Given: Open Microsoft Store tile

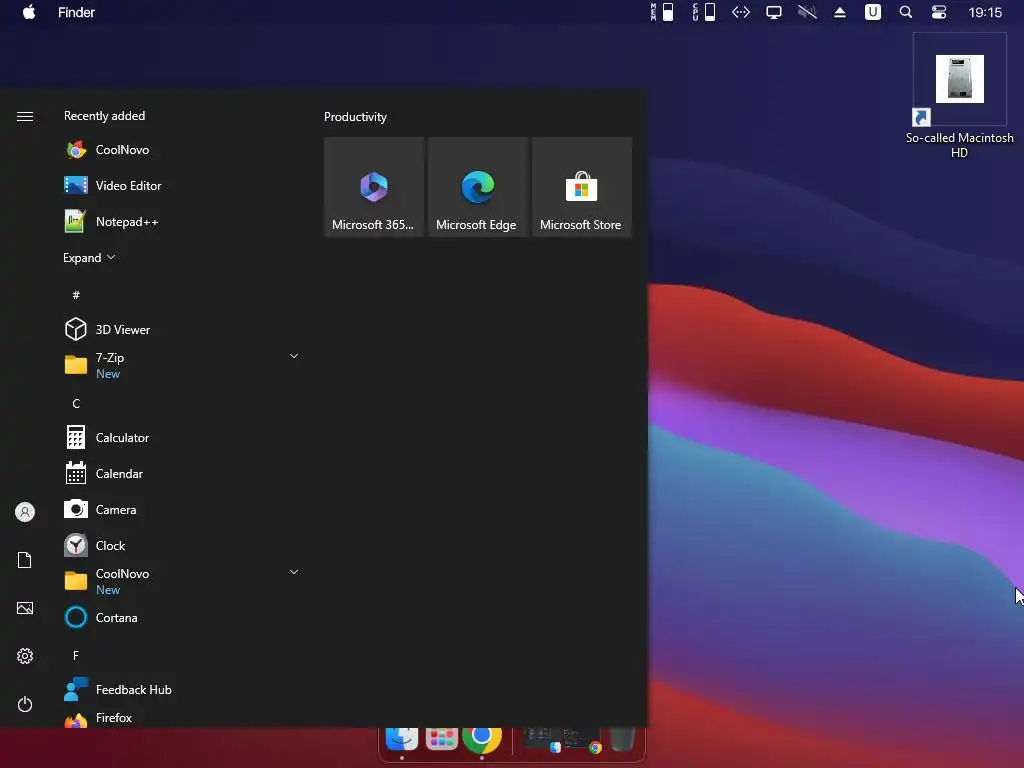Looking at the screenshot, I should [x=581, y=187].
